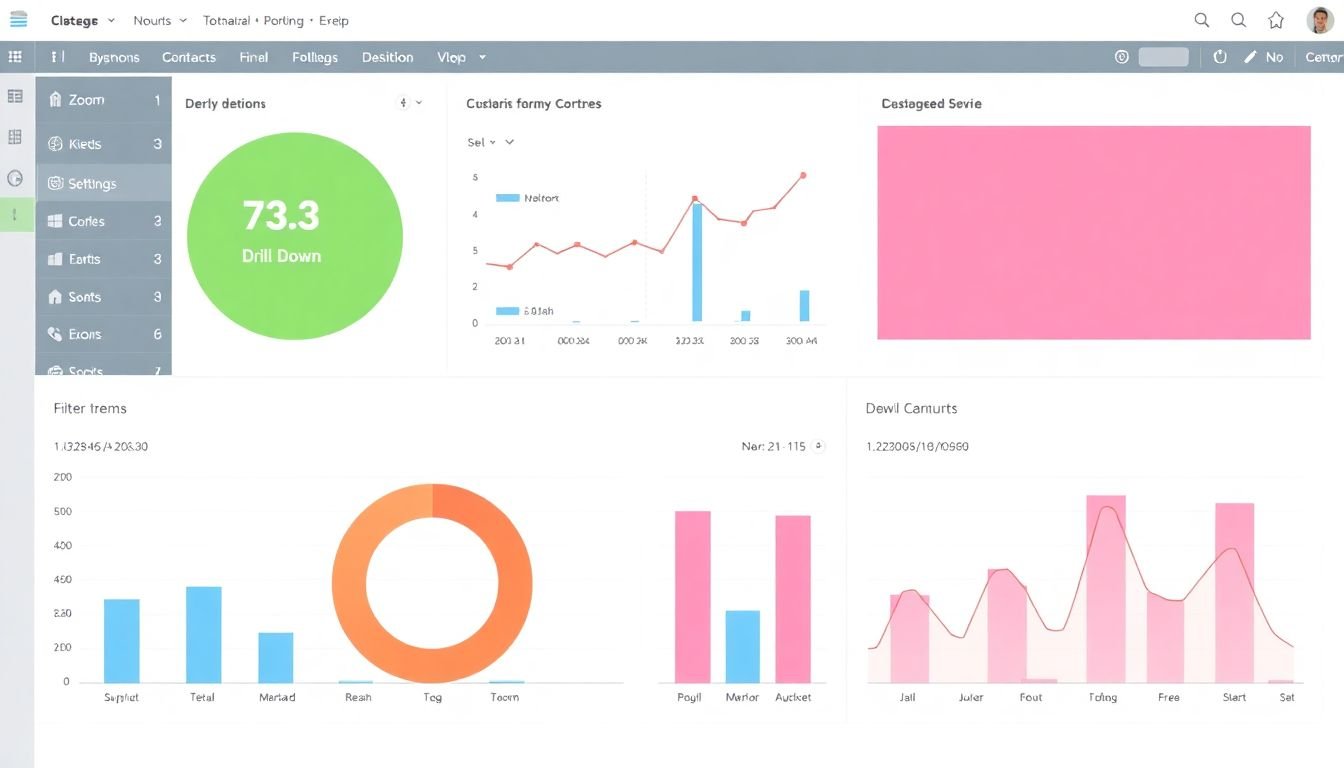Image resolution: width=1344 pixels, height=768 pixels.
Task: Click the Sarphat bar label
Action: point(121,697)
